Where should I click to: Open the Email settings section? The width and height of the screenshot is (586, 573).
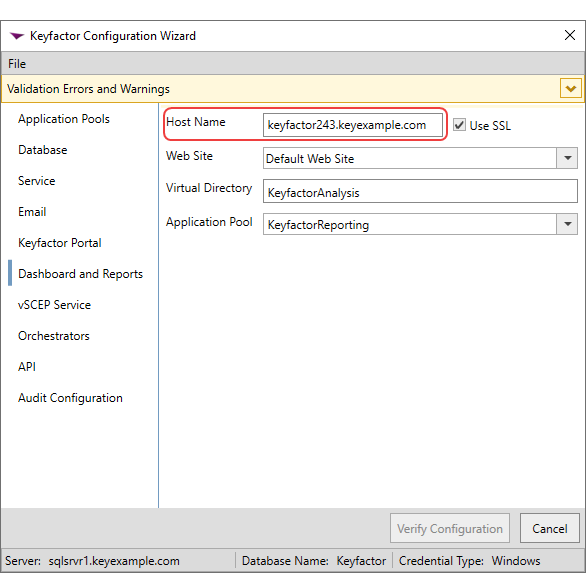32,212
